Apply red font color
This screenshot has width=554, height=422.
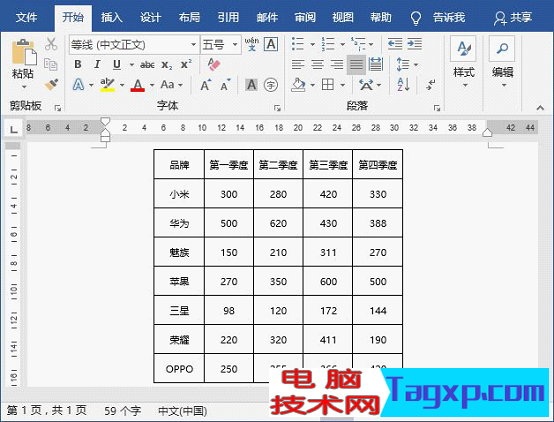coord(137,85)
